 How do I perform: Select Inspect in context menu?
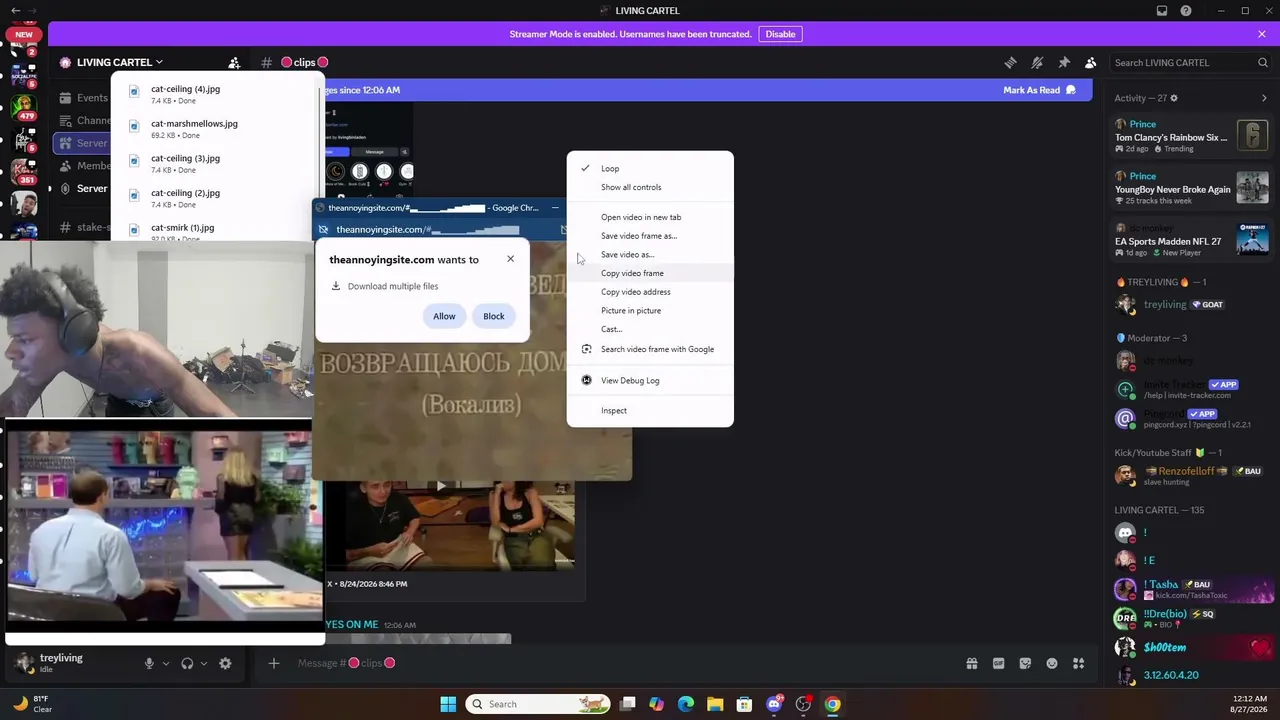650,410
